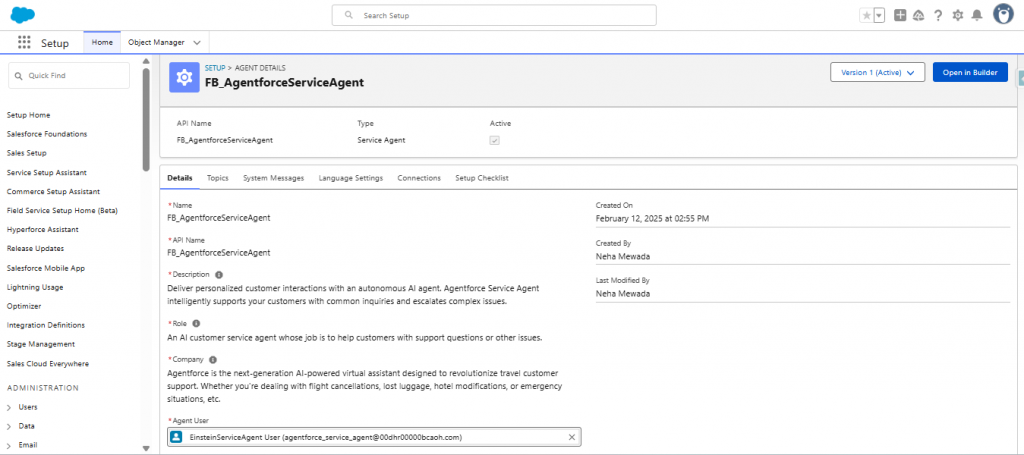
Task: Open the Setup Checklist tab
Action: (481, 178)
